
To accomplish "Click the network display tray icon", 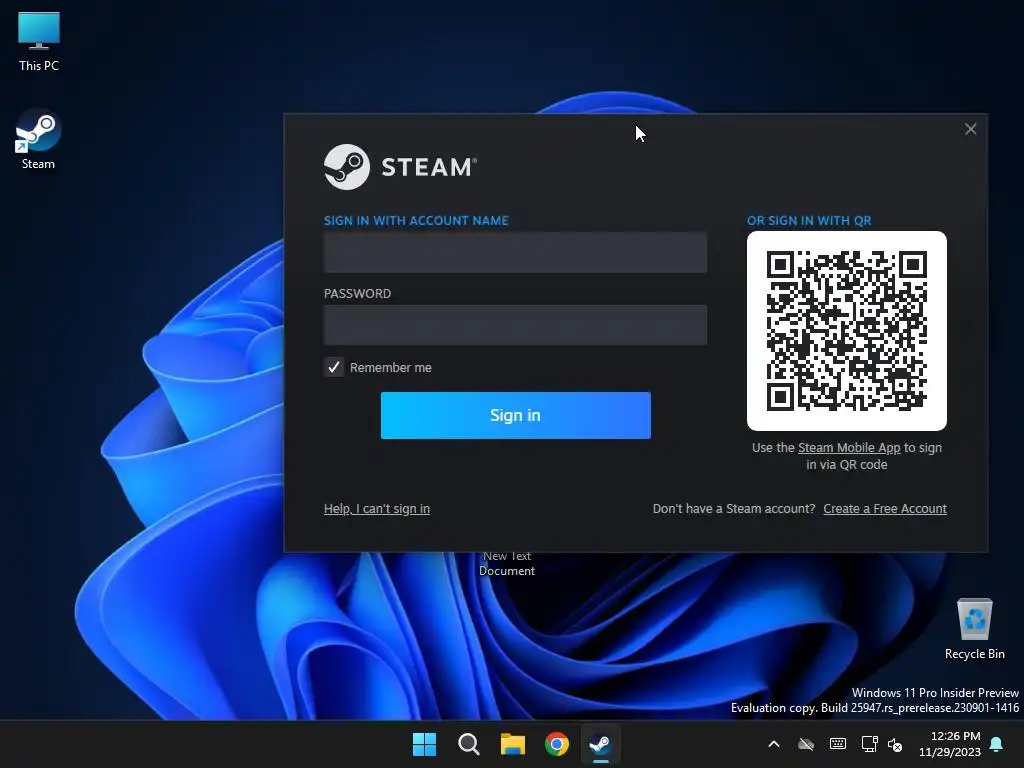I will 869,744.
